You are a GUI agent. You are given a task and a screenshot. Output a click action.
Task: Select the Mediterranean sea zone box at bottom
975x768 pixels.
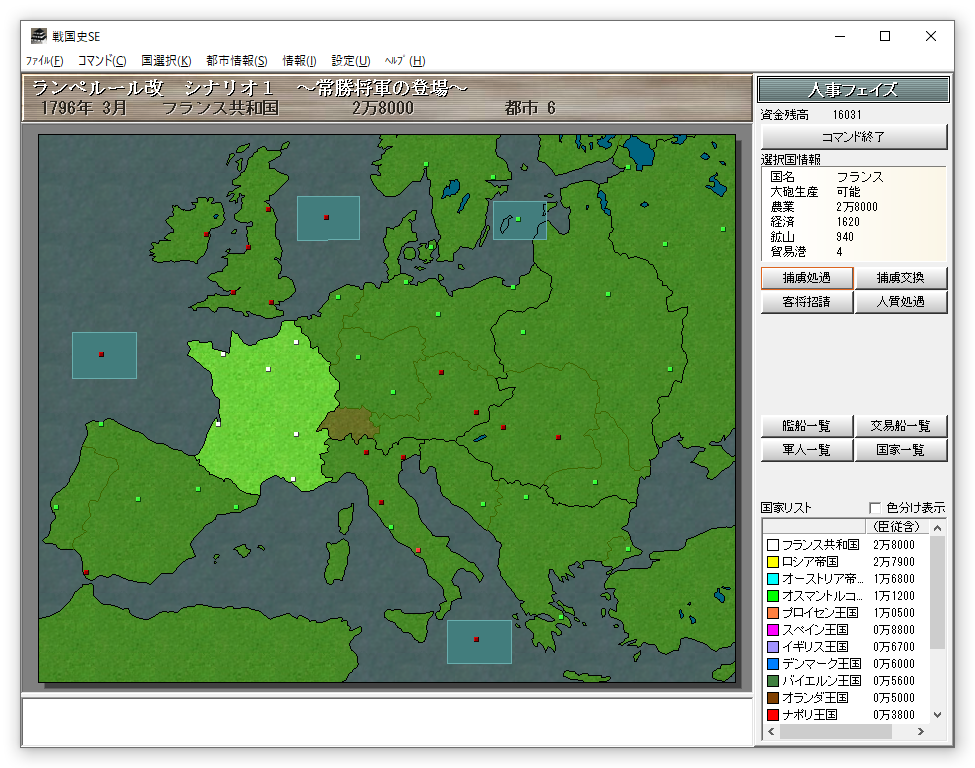[x=479, y=641]
